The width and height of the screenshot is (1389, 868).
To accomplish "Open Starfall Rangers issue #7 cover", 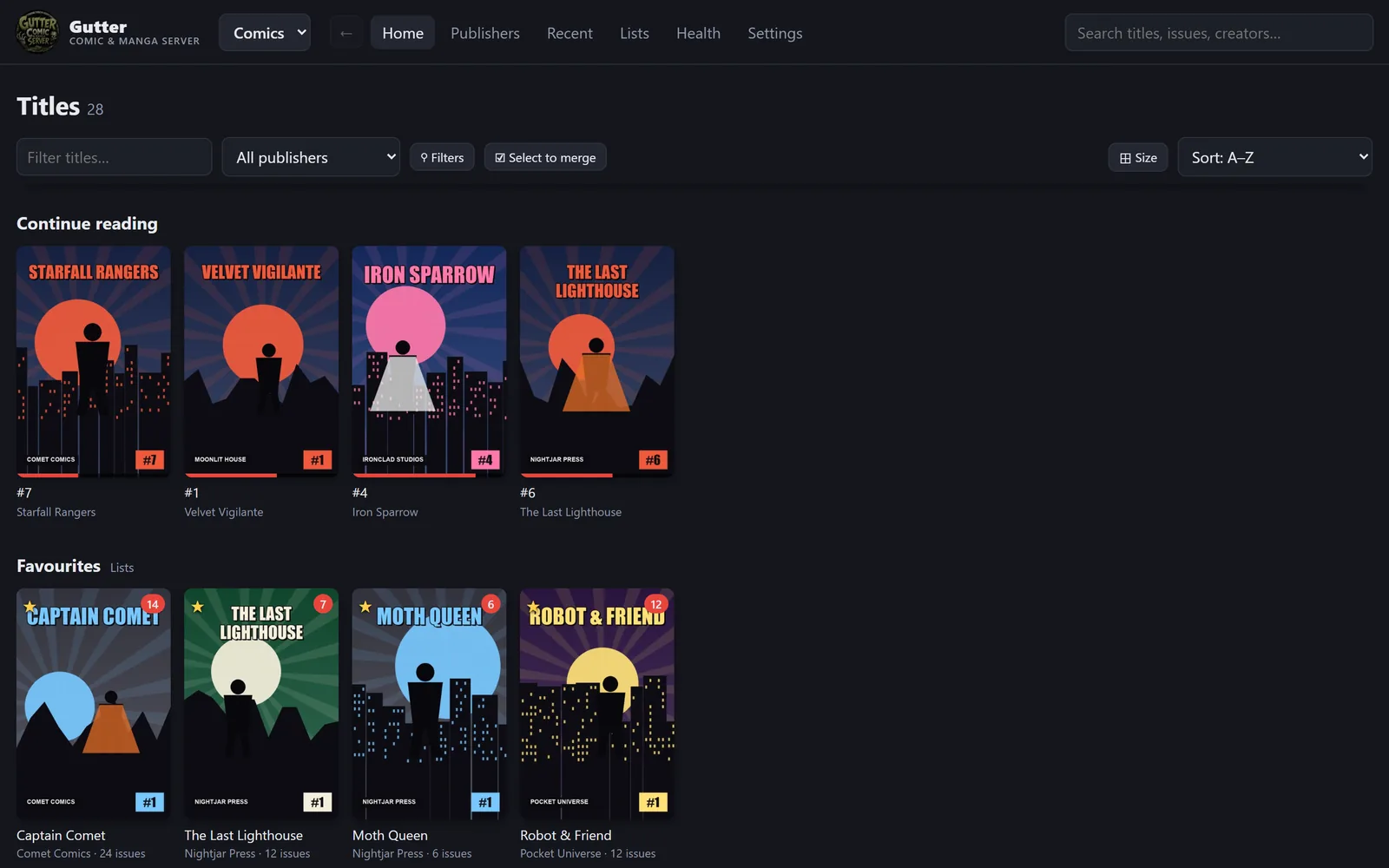I will (x=94, y=361).
